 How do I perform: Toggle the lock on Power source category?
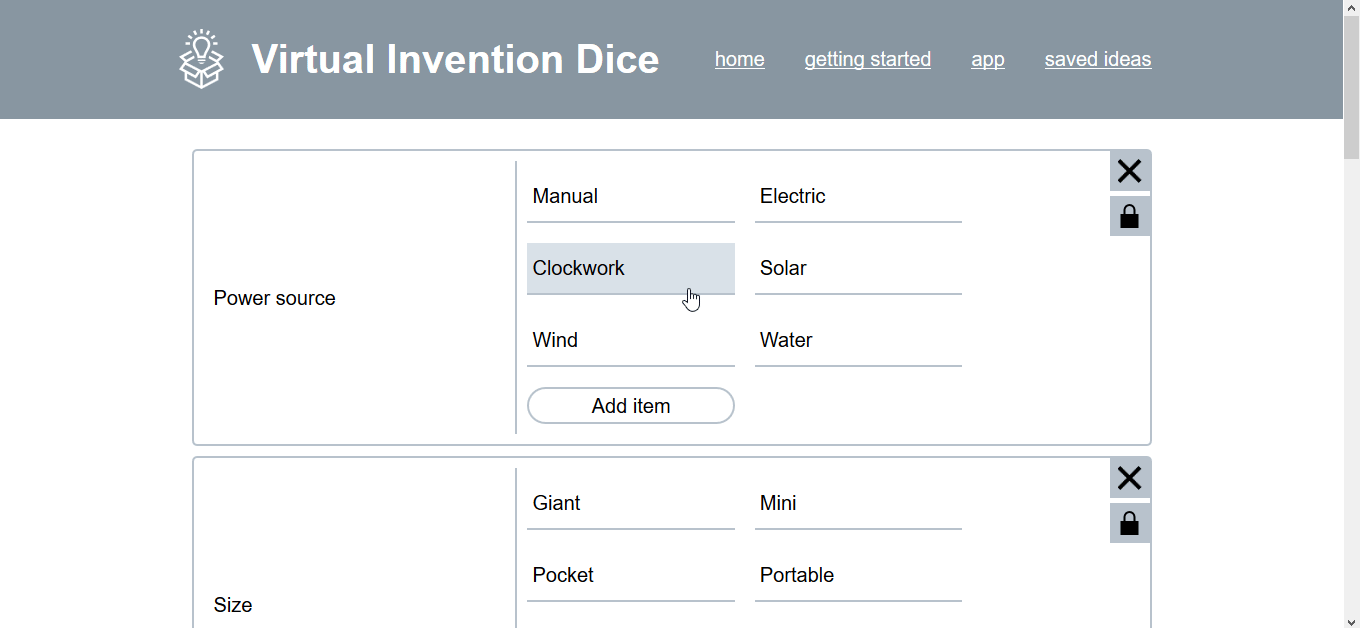click(1129, 216)
